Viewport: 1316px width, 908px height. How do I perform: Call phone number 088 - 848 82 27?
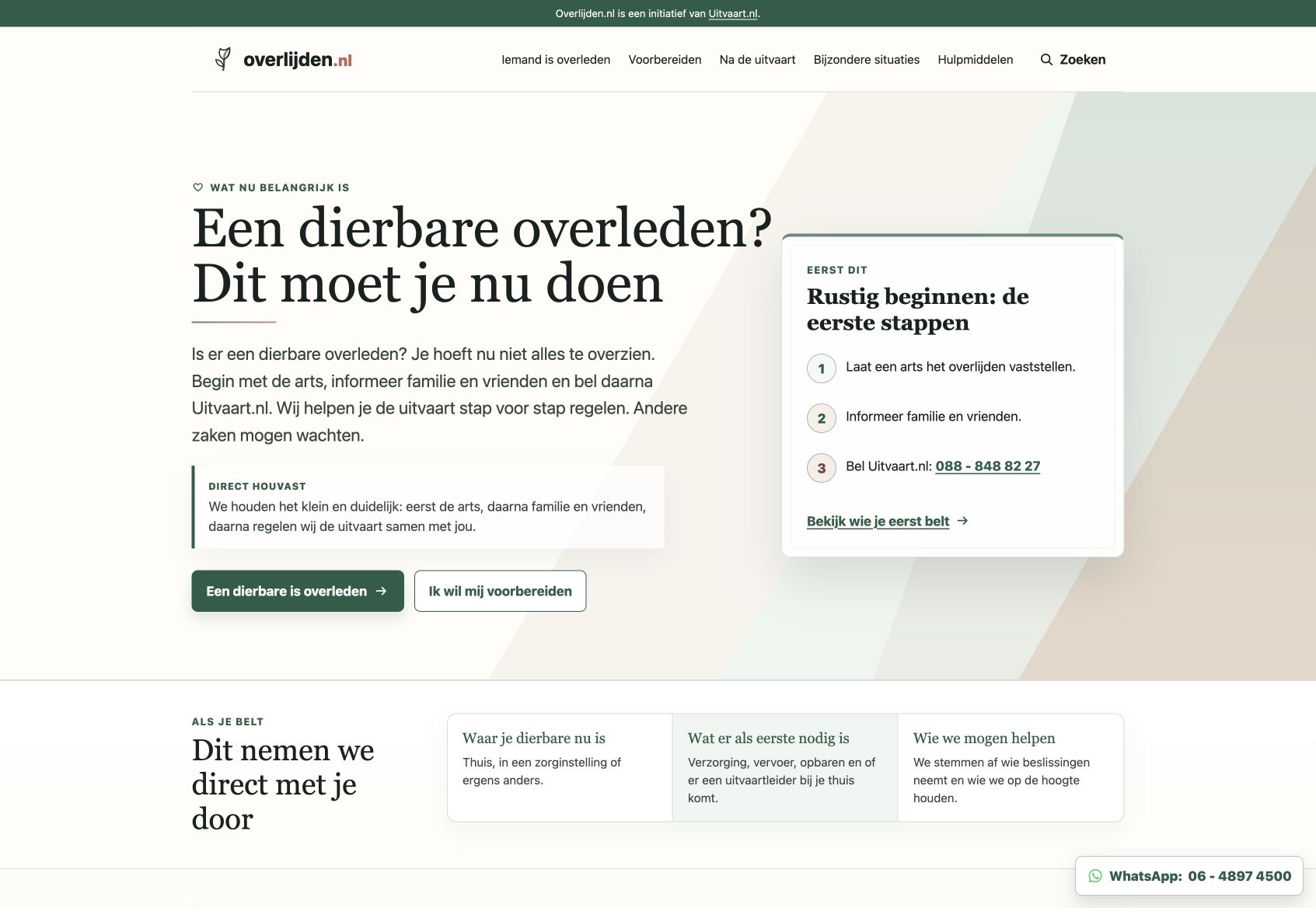tap(987, 466)
